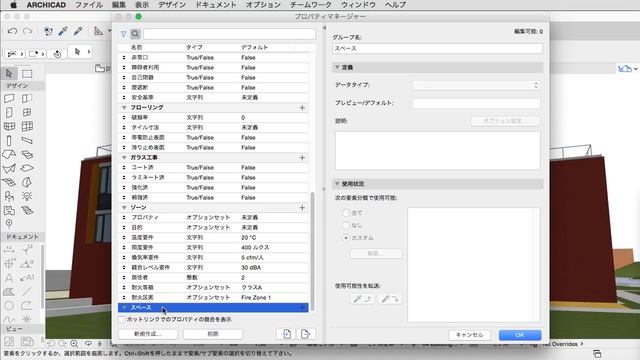Collapse the 使用状況 section

click(x=337, y=184)
